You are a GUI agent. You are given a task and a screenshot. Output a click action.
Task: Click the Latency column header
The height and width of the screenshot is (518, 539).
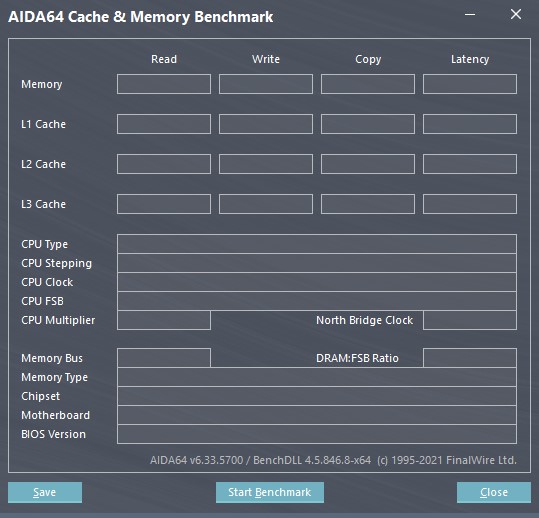click(470, 59)
